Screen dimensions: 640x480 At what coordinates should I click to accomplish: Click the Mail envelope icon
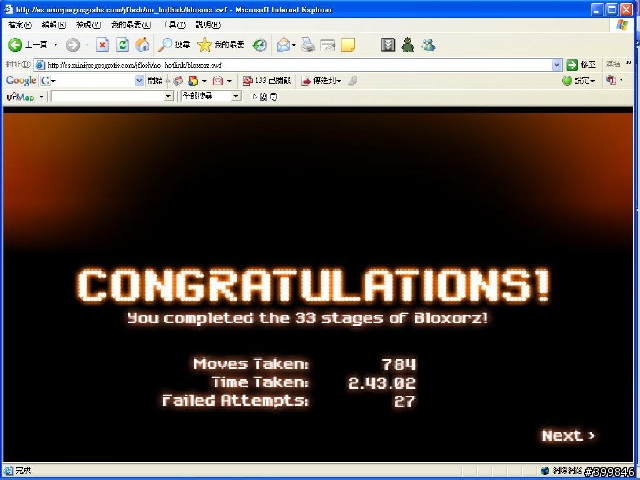[x=283, y=45]
